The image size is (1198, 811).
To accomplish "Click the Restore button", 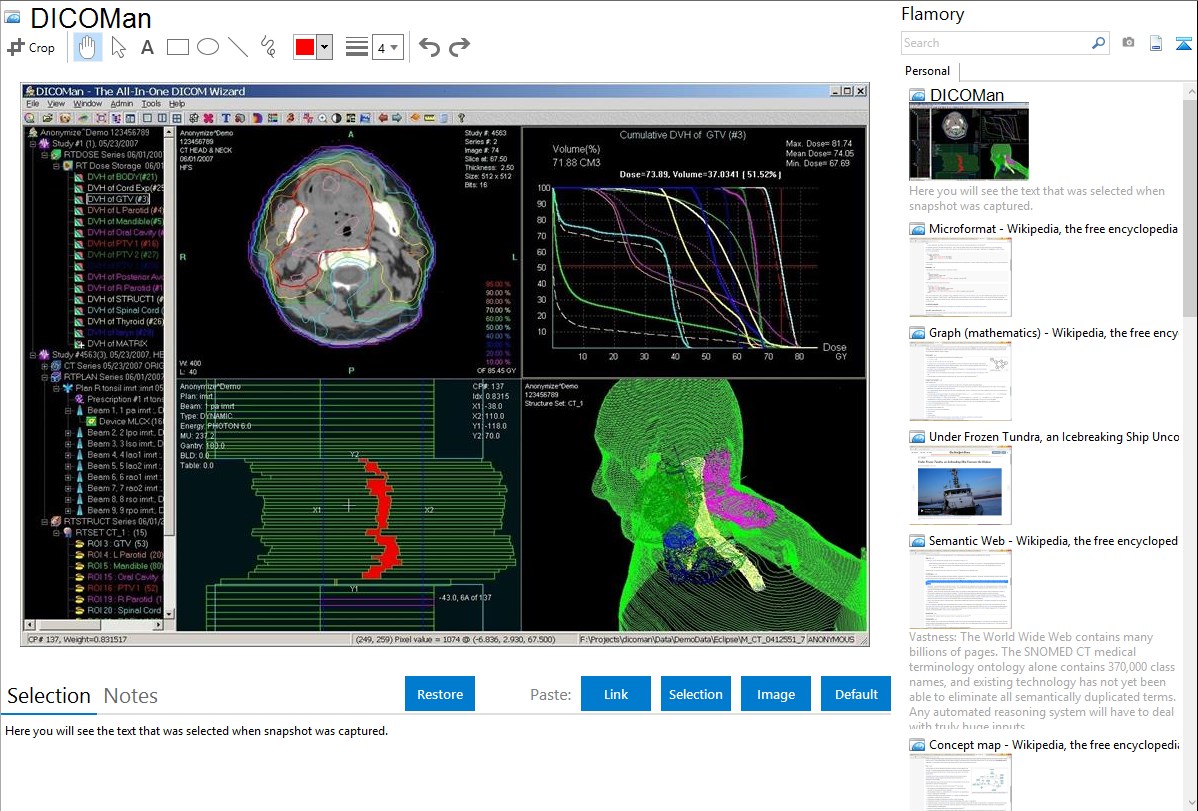I will (x=440, y=694).
